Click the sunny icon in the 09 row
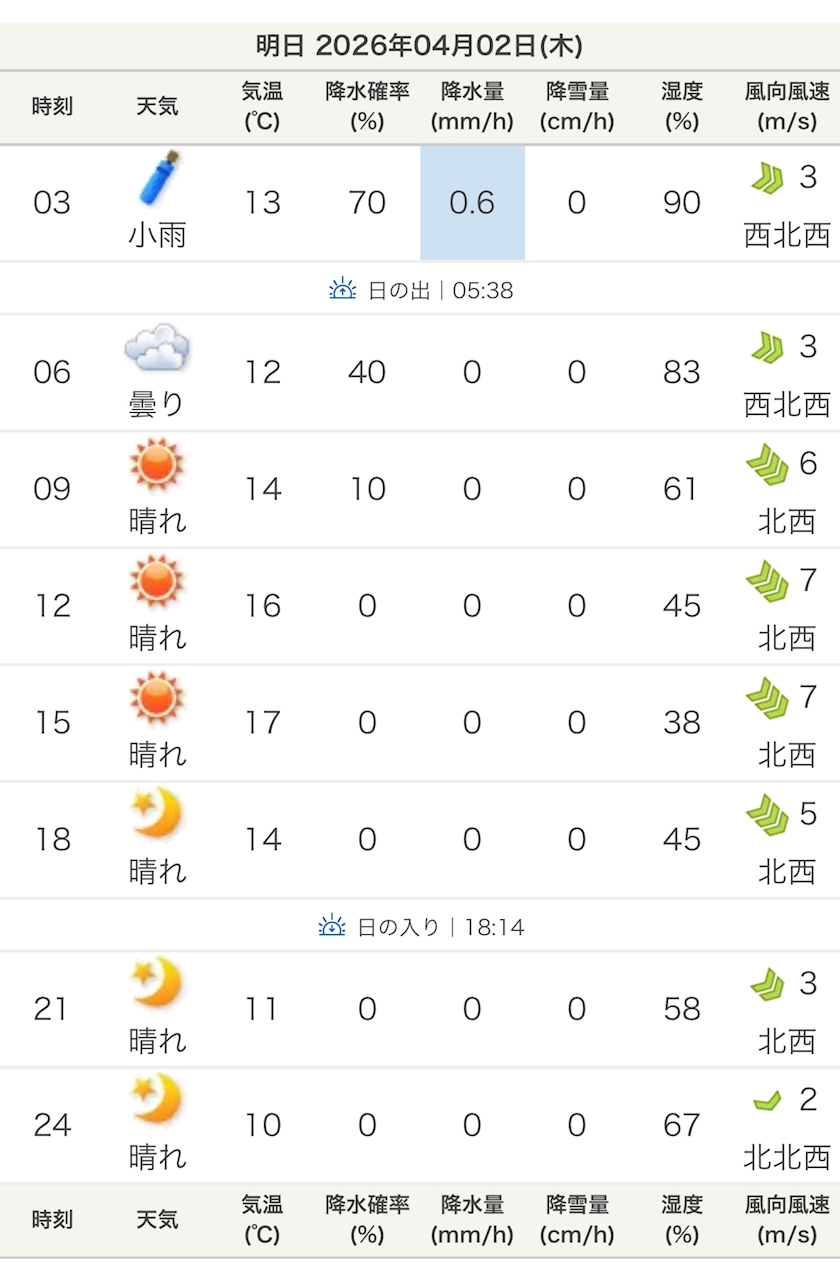Image resolution: width=840 pixels, height=1263 pixels. [x=157, y=466]
